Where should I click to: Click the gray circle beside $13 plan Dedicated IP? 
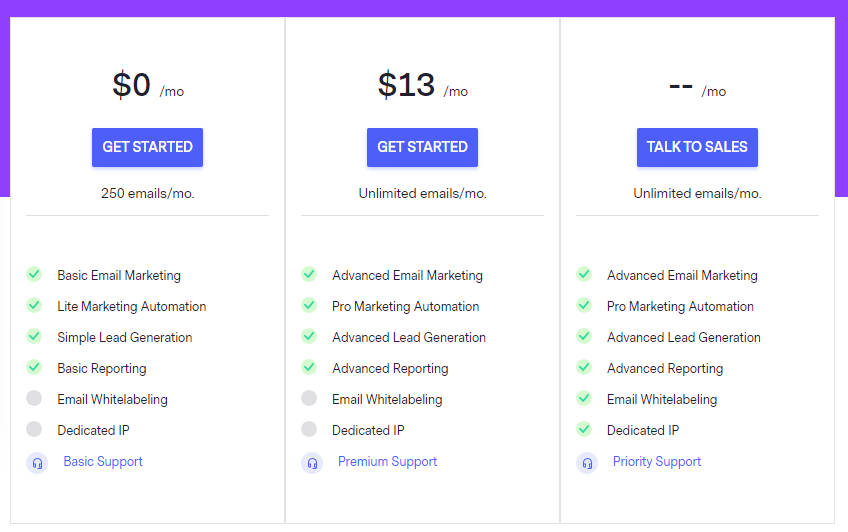(309, 429)
